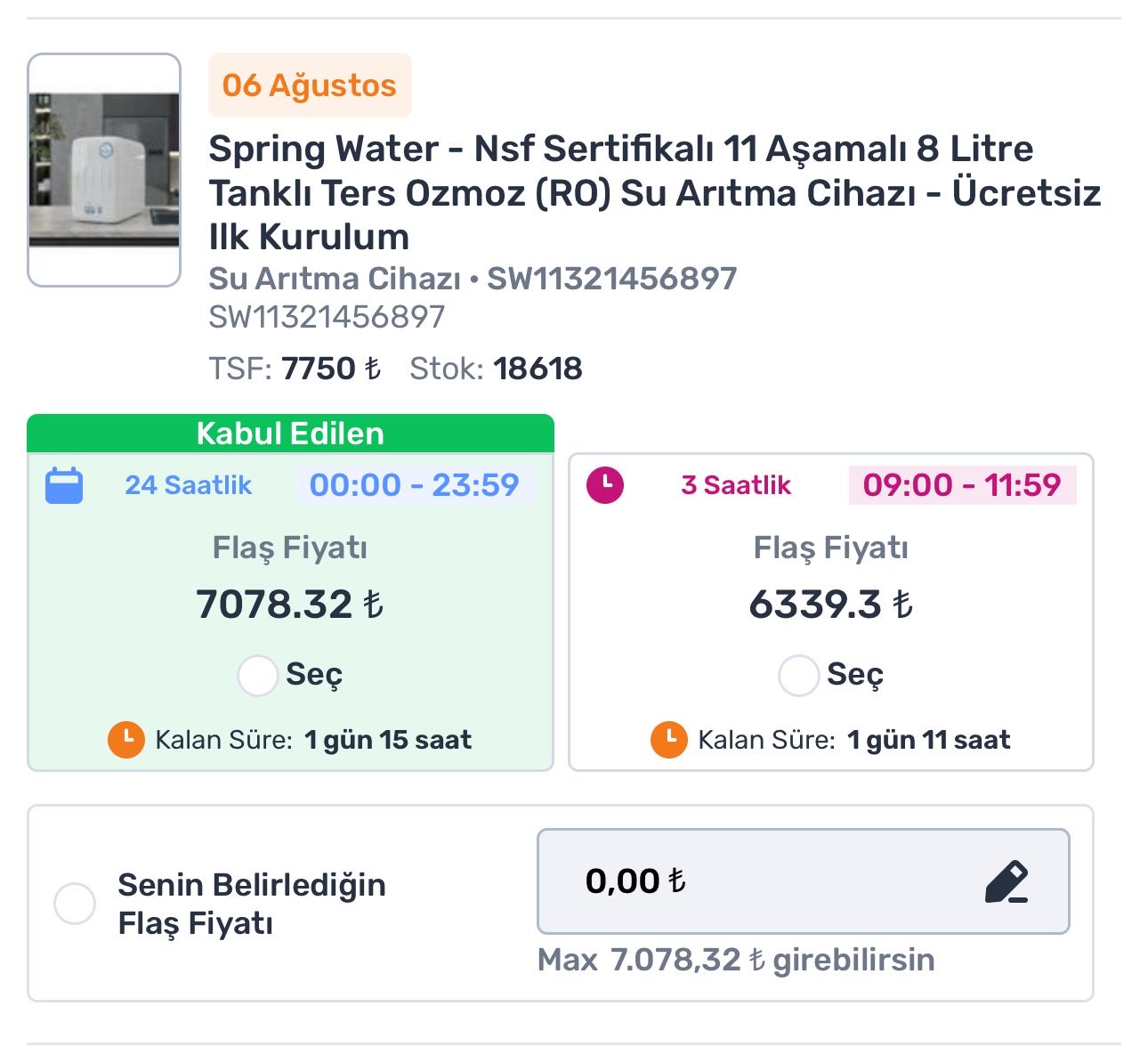
Task: Click the pencil edit icon in price field
Action: [x=1007, y=882]
